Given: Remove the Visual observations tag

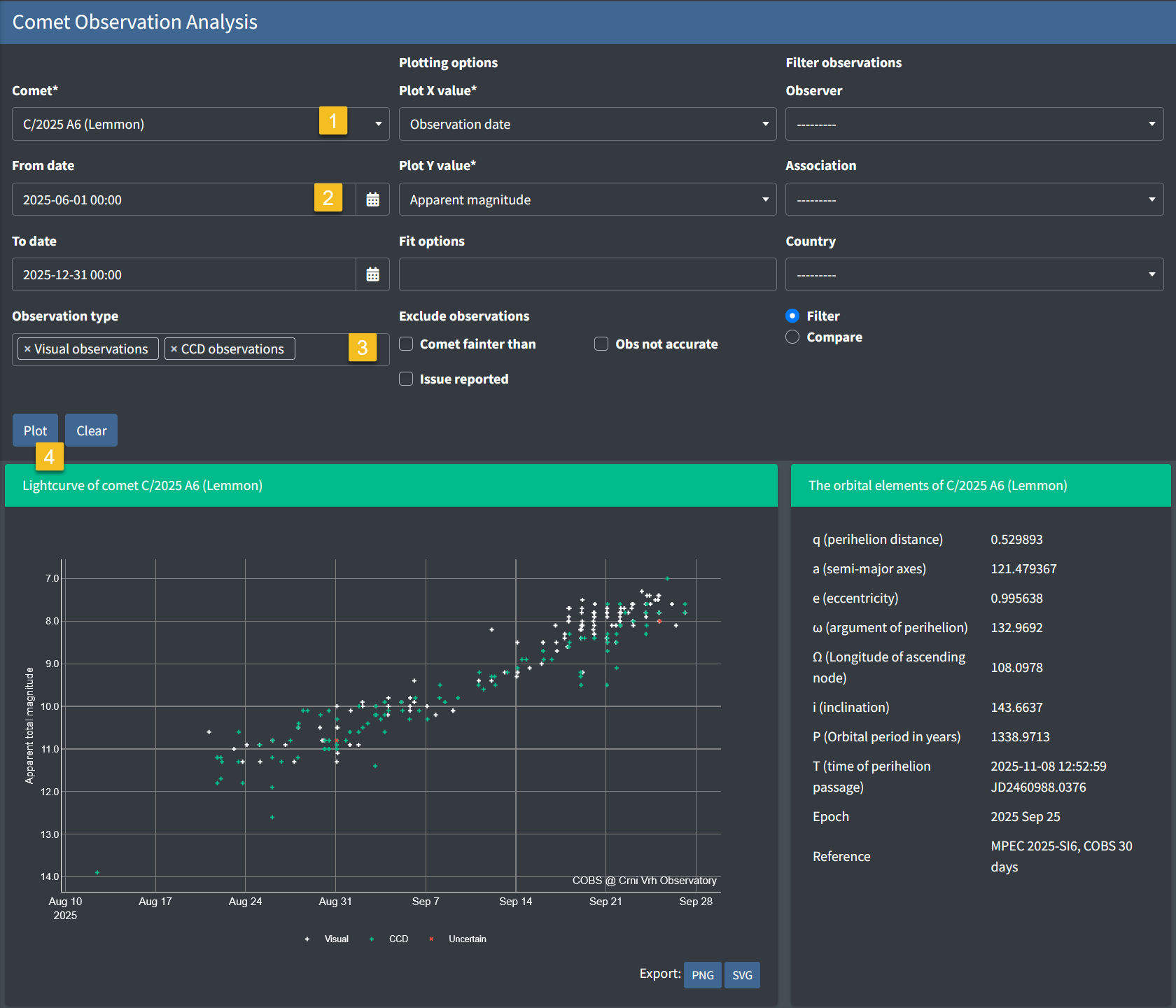Looking at the screenshot, I should click(x=27, y=349).
